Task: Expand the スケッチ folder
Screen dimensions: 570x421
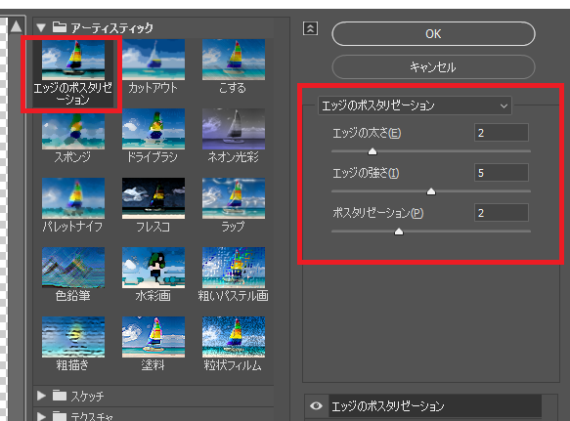Action: click(x=41, y=396)
